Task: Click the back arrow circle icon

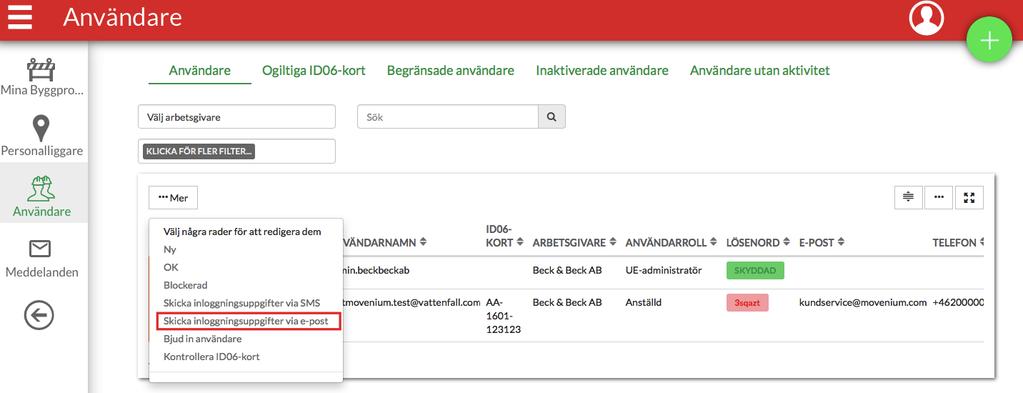Action: [x=38, y=316]
